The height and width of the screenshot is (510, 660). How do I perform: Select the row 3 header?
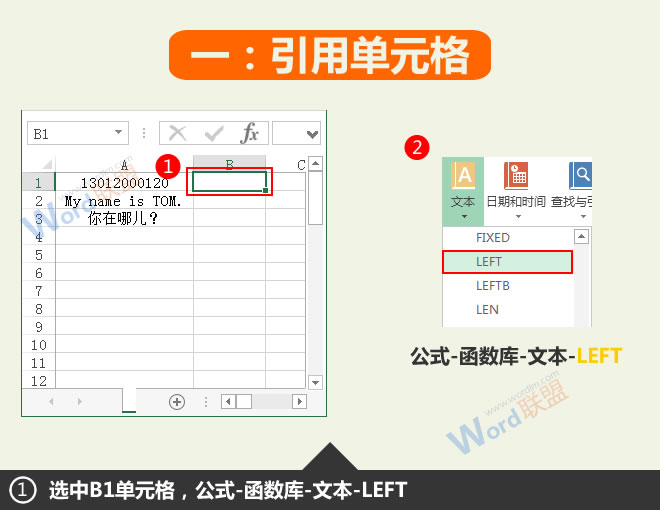tap(38, 218)
